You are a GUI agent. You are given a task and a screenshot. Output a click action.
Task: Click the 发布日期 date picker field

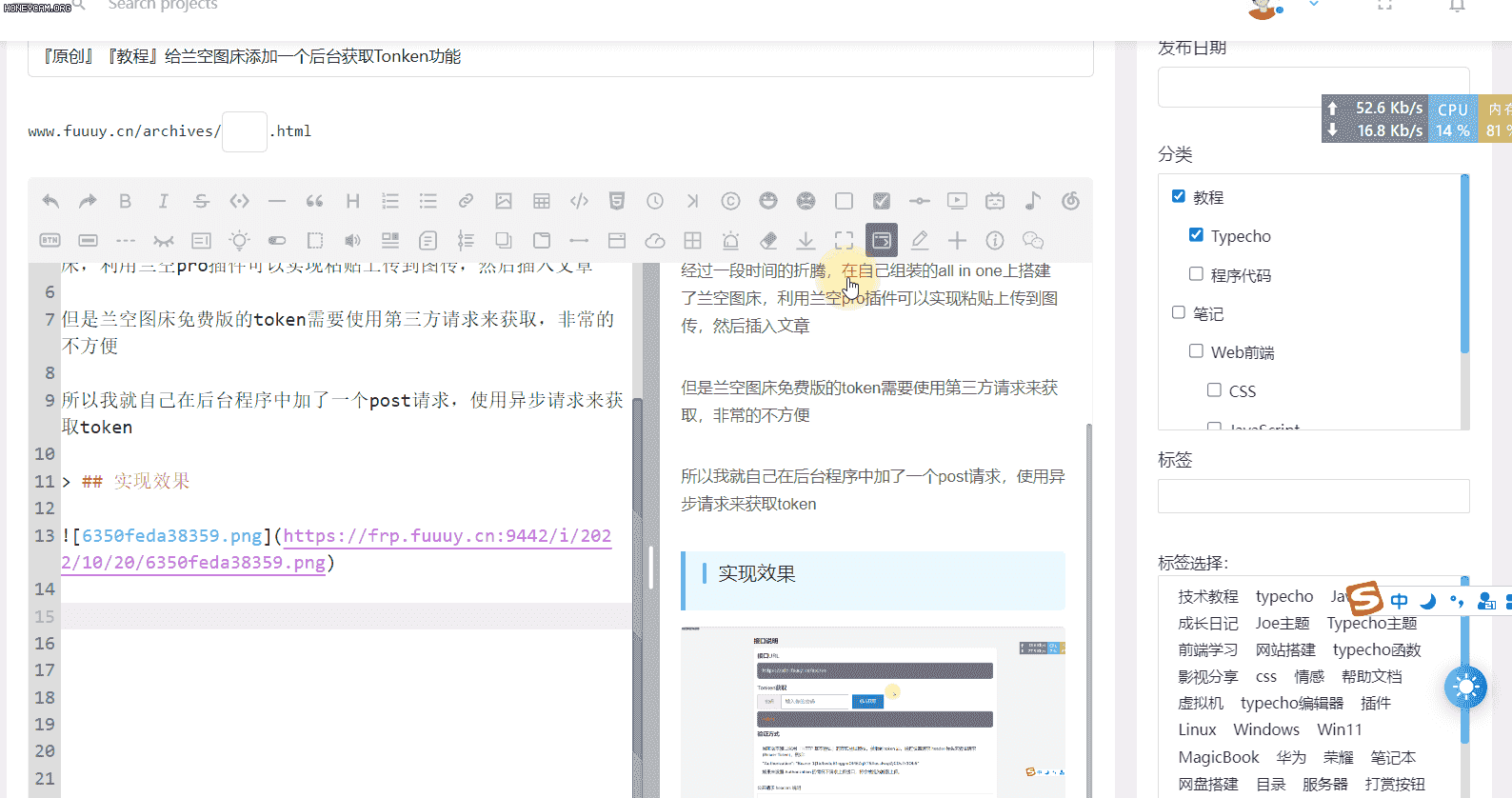[x=1313, y=88]
